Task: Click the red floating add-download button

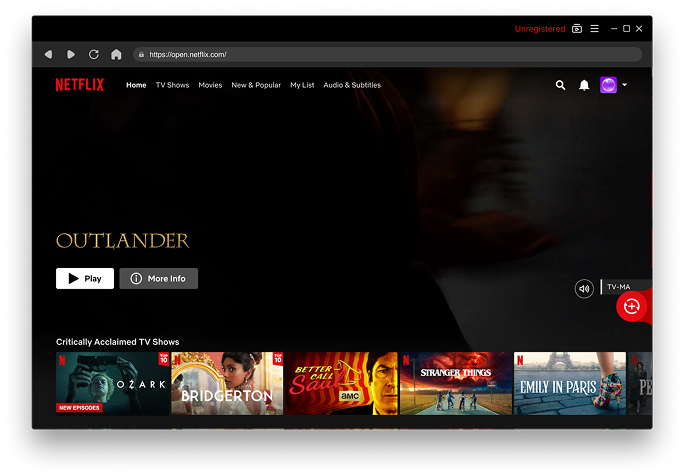Action: [x=632, y=306]
